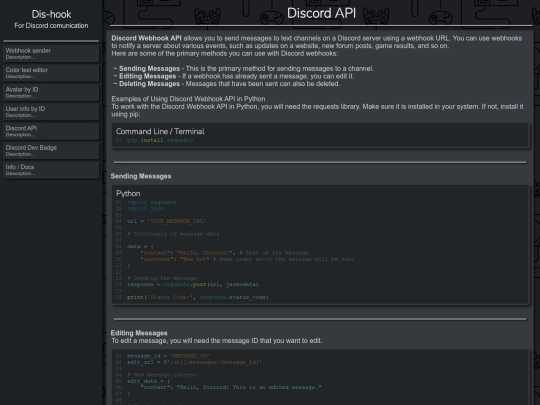Click the 'import json' code line
Viewport: 540px width, 405px height.
click(x=145, y=208)
